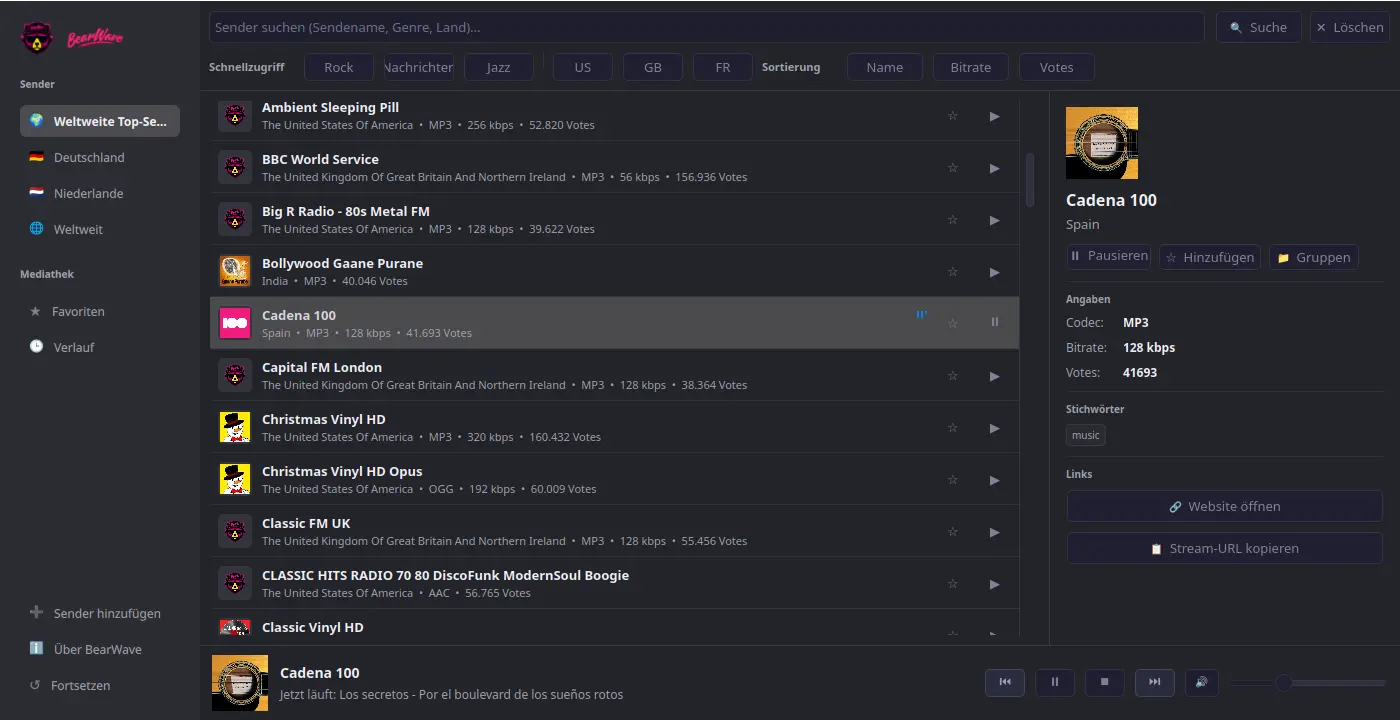Viewport: 1400px width, 720px height.
Task: Toggle favorite star on Cadena 100 row
Action: (952, 324)
